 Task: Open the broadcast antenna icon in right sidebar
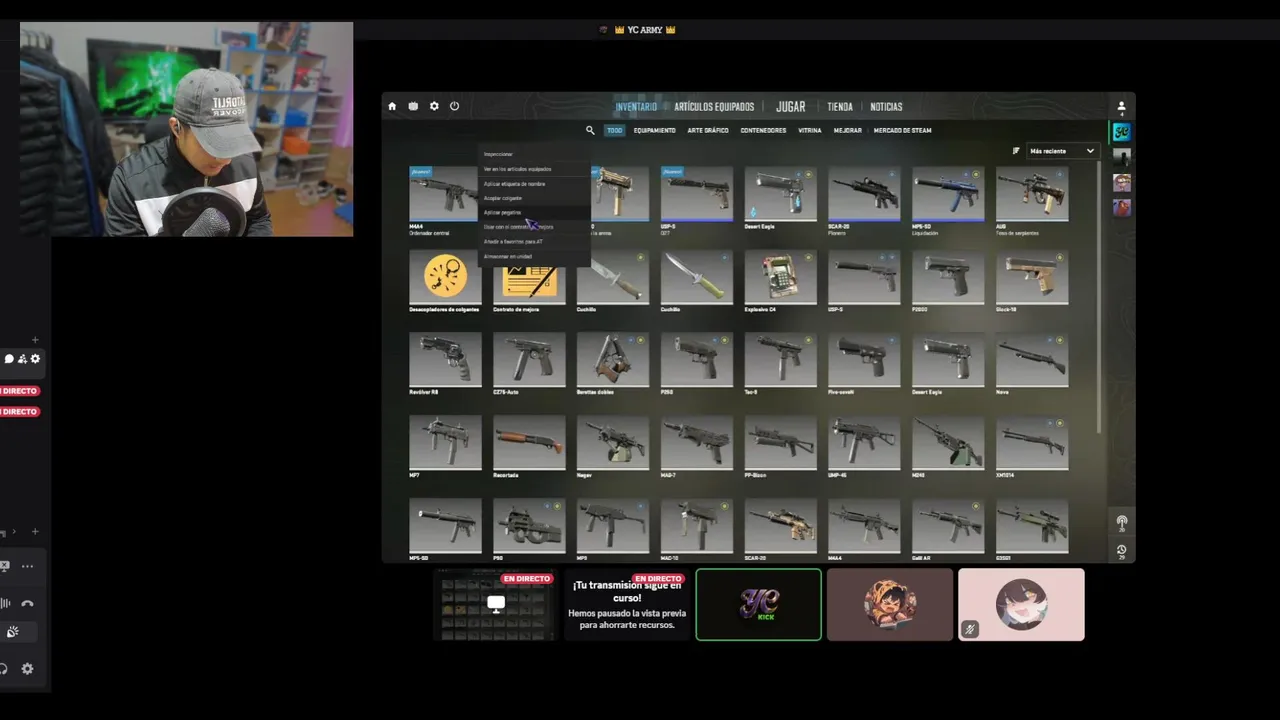pos(1121,522)
